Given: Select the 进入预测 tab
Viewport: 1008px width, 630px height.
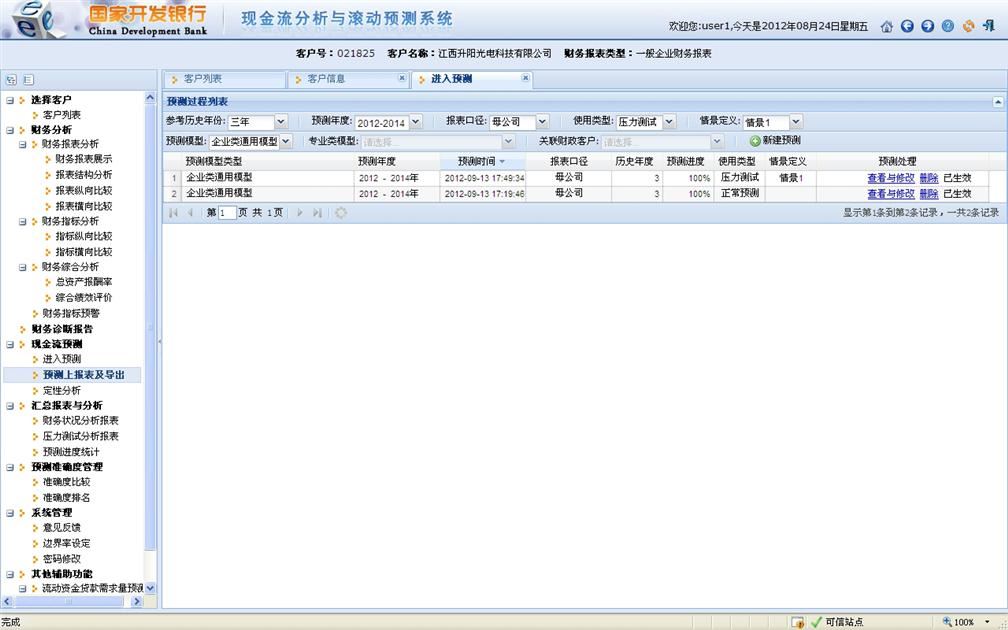Looking at the screenshot, I should coord(472,79).
